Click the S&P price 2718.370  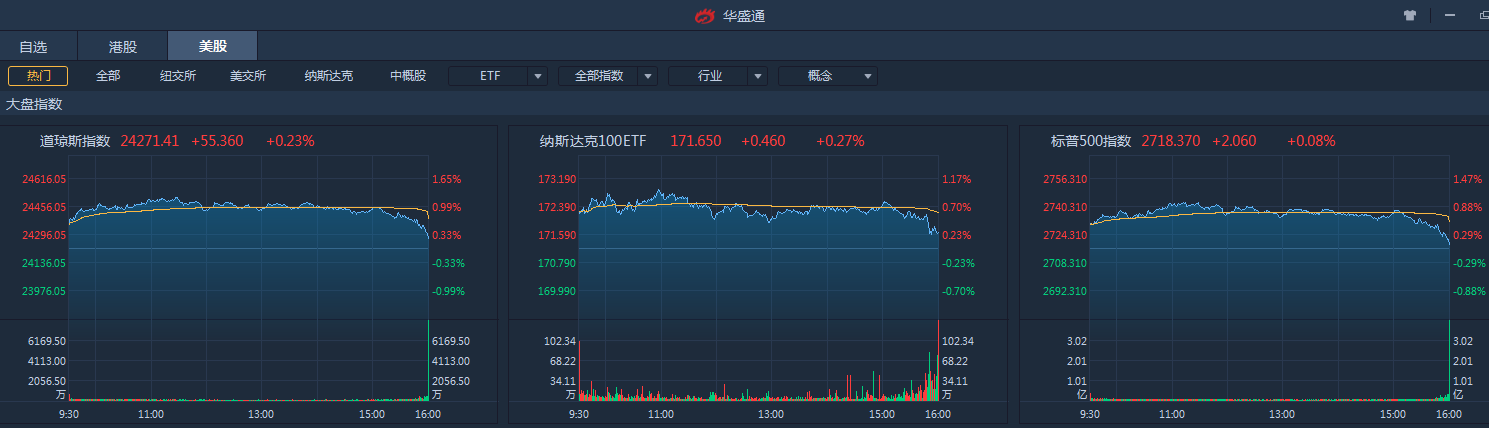(x=1170, y=141)
